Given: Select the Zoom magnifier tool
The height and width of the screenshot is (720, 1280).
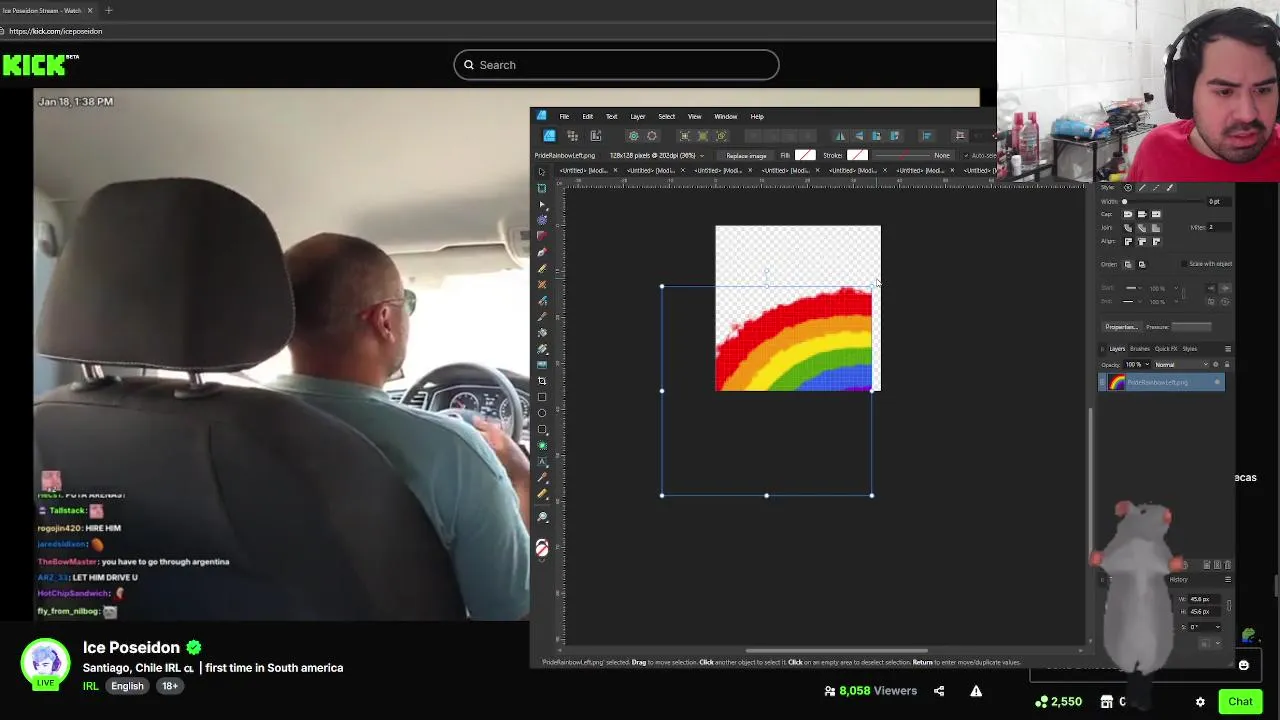Looking at the screenshot, I should [542, 516].
